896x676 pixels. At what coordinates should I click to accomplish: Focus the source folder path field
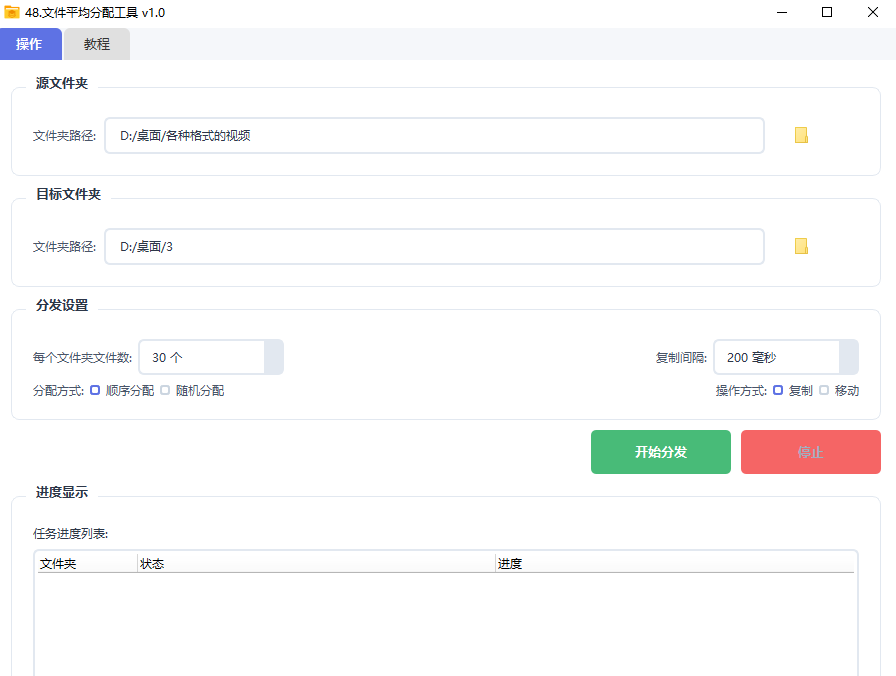coord(434,136)
